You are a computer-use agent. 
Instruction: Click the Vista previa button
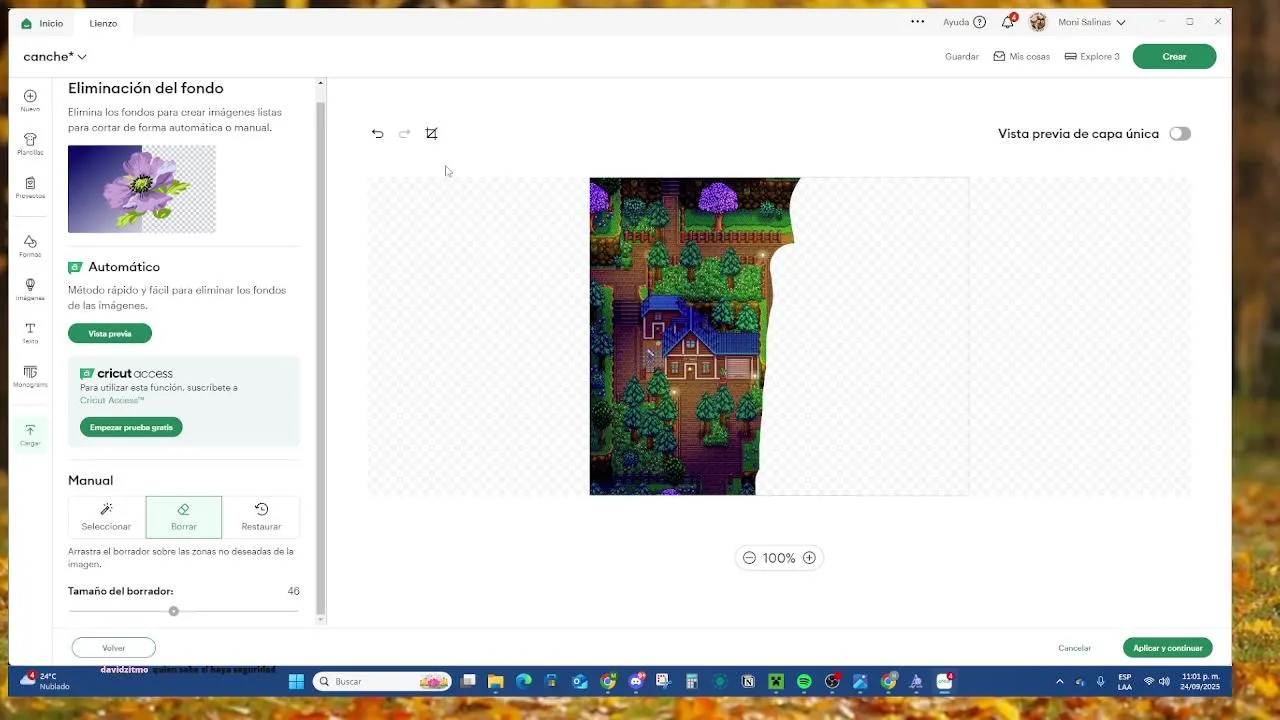(110, 334)
